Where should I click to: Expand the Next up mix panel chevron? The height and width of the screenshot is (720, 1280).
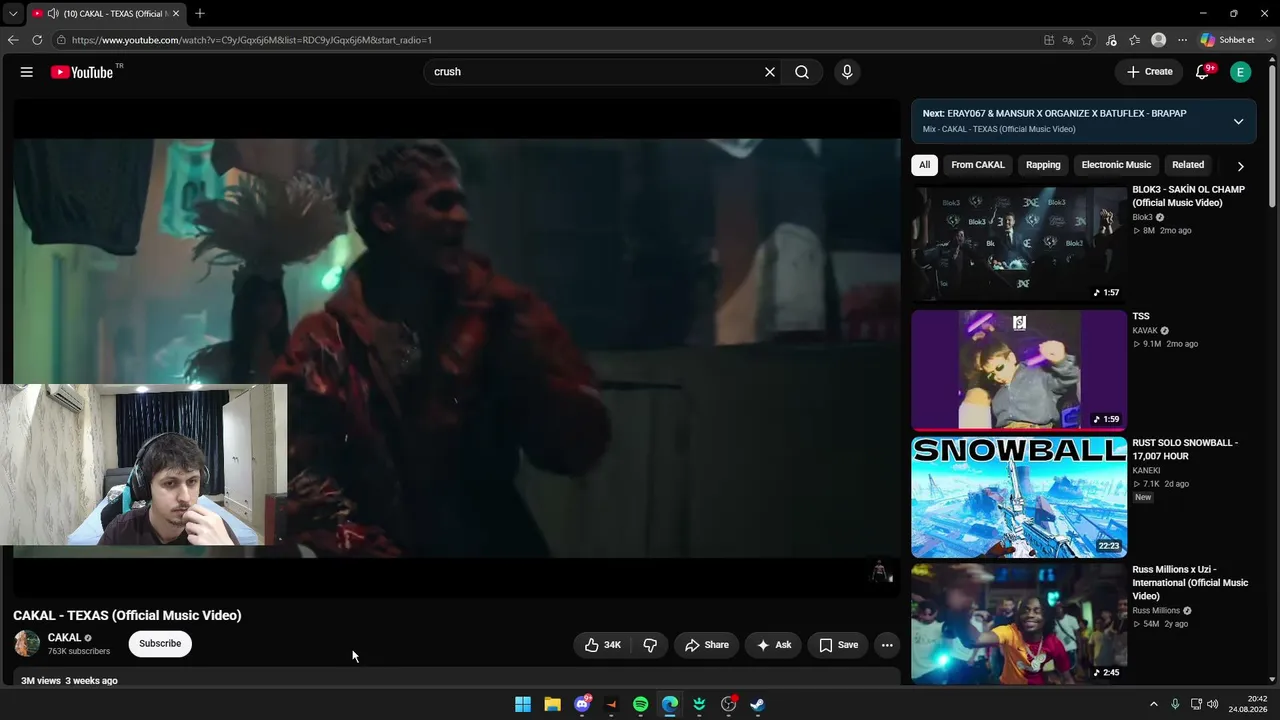[x=1238, y=121]
